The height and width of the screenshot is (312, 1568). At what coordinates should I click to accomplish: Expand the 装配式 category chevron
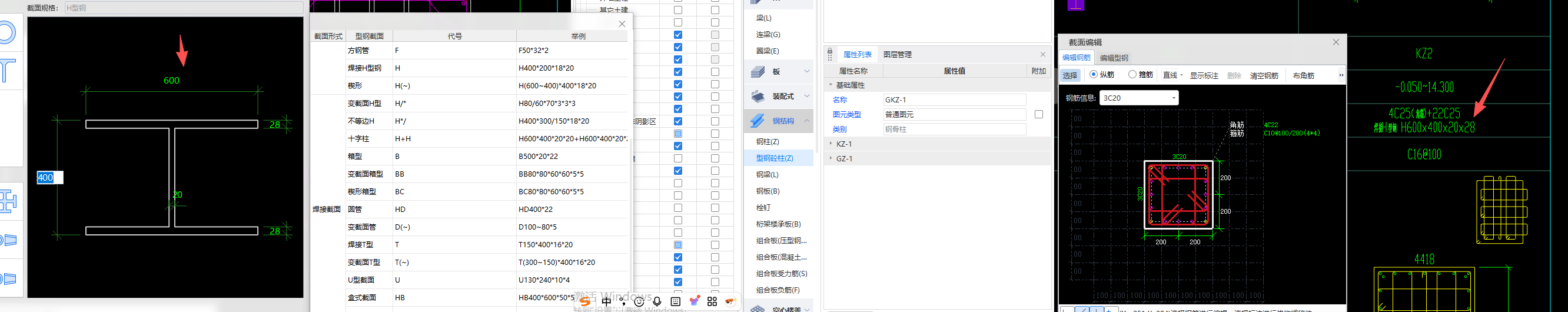point(807,96)
